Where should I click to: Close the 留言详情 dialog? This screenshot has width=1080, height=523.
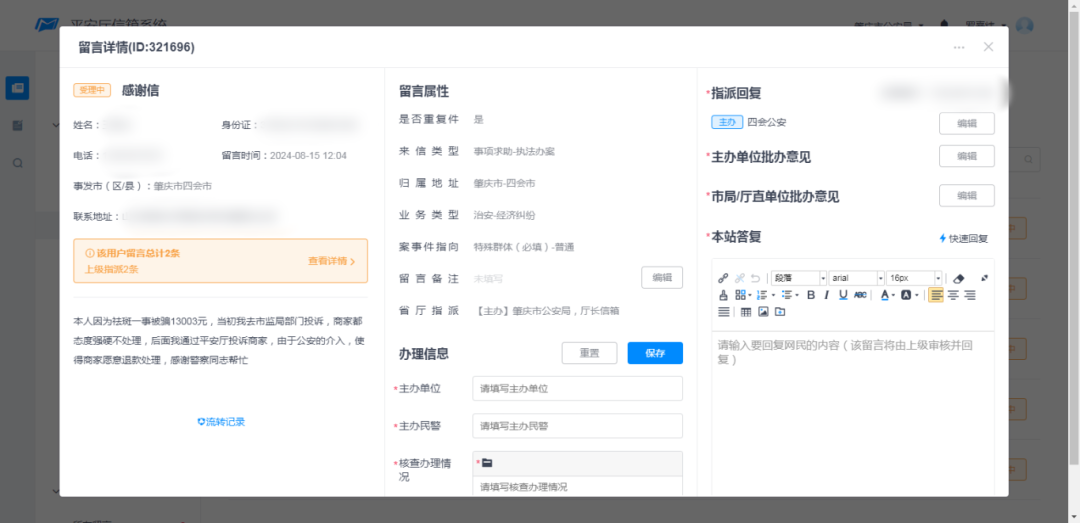click(x=988, y=47)
